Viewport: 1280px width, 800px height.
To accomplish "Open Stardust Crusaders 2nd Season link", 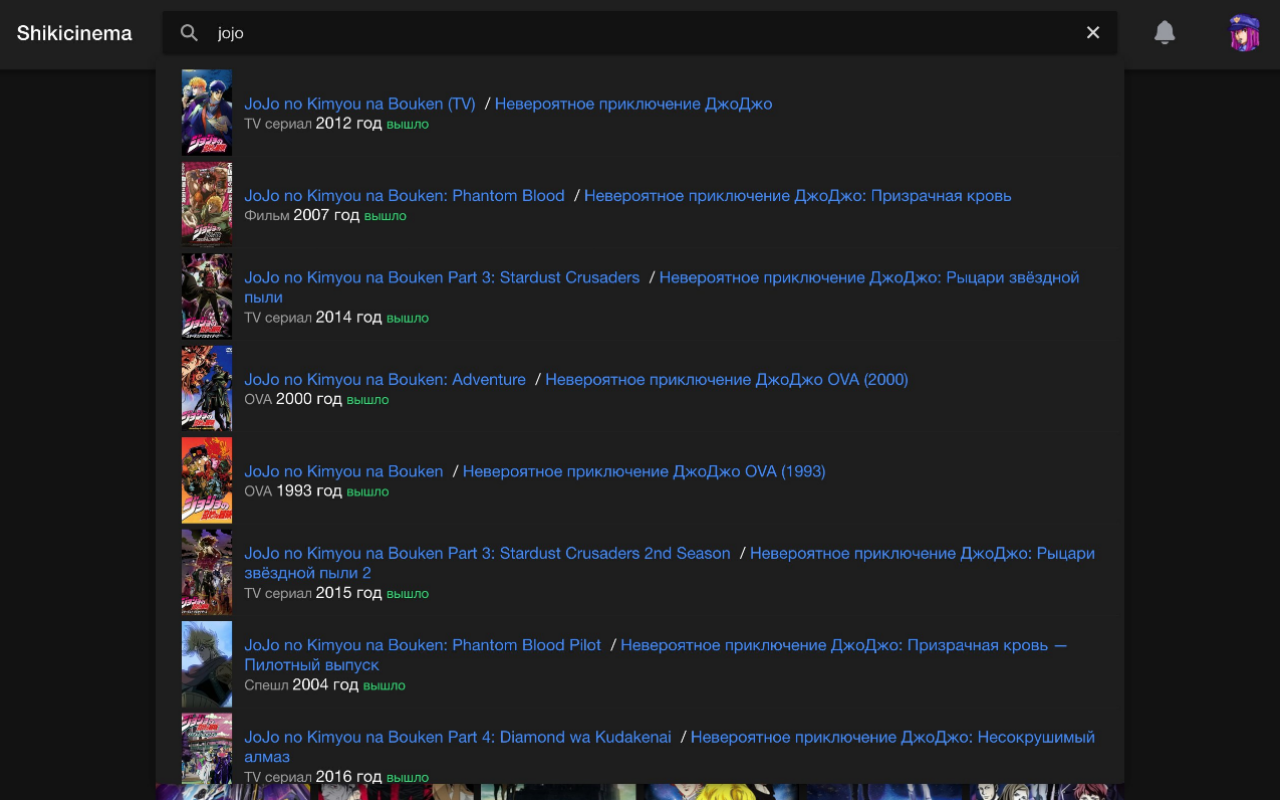I will 487,554.
